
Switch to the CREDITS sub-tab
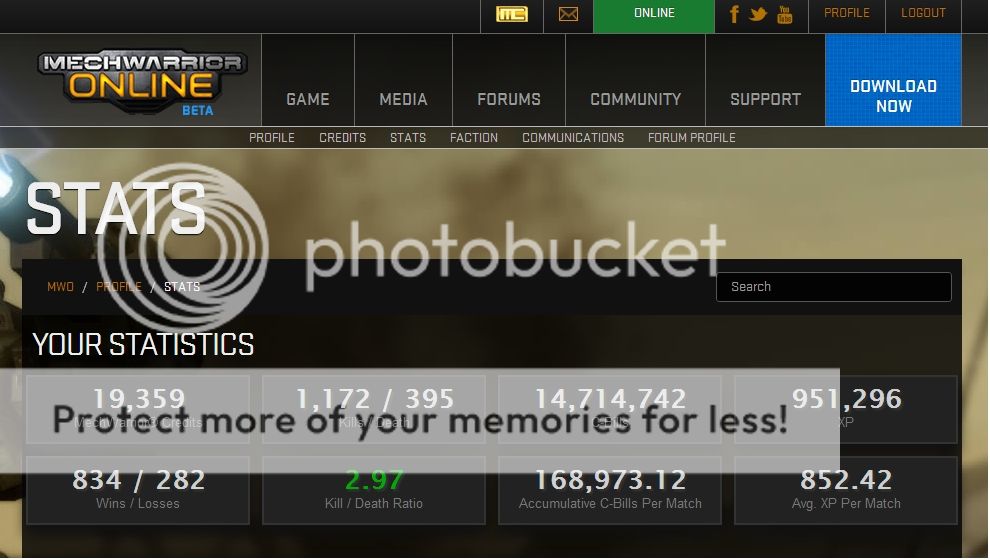(x=342, y=138)
